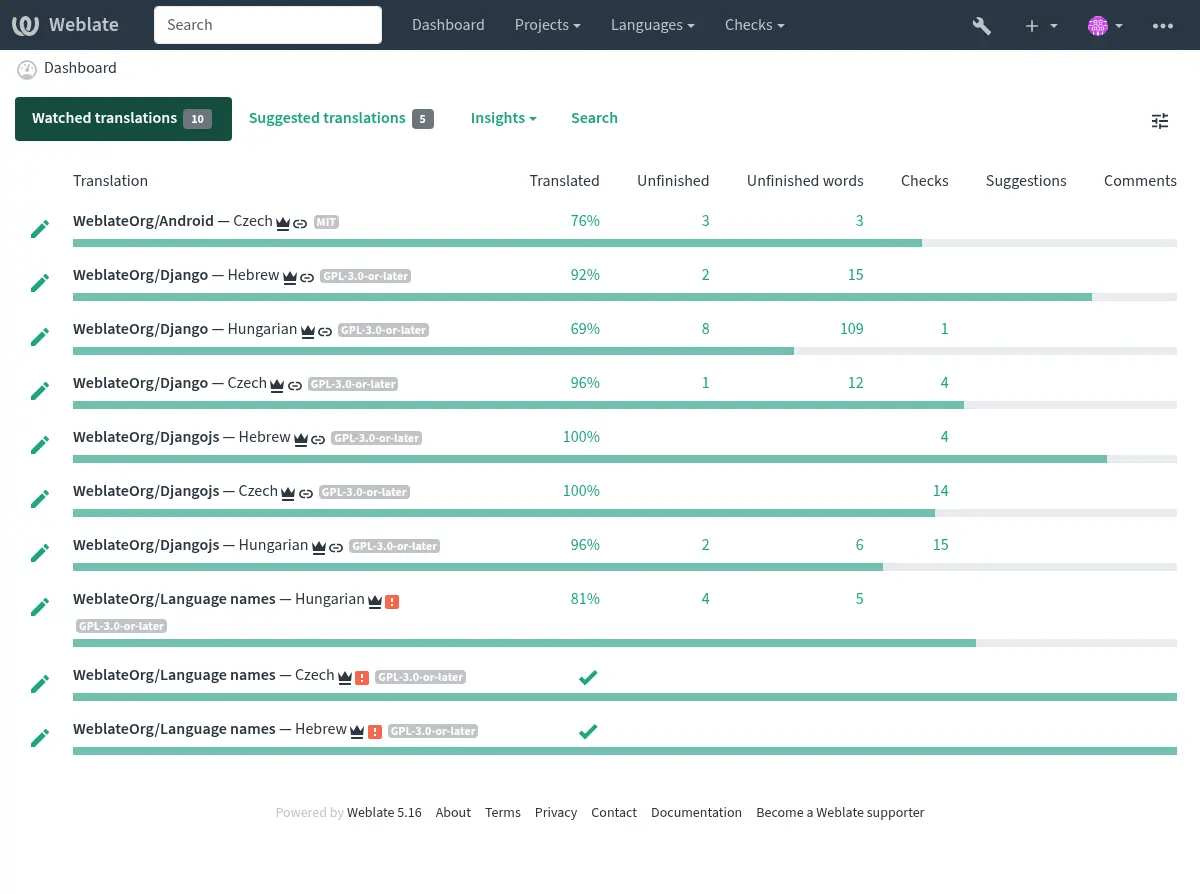Click the red alert icon beside Language names Czech
Viewport: 1200px width, 894px height.
tap(362, 677)
